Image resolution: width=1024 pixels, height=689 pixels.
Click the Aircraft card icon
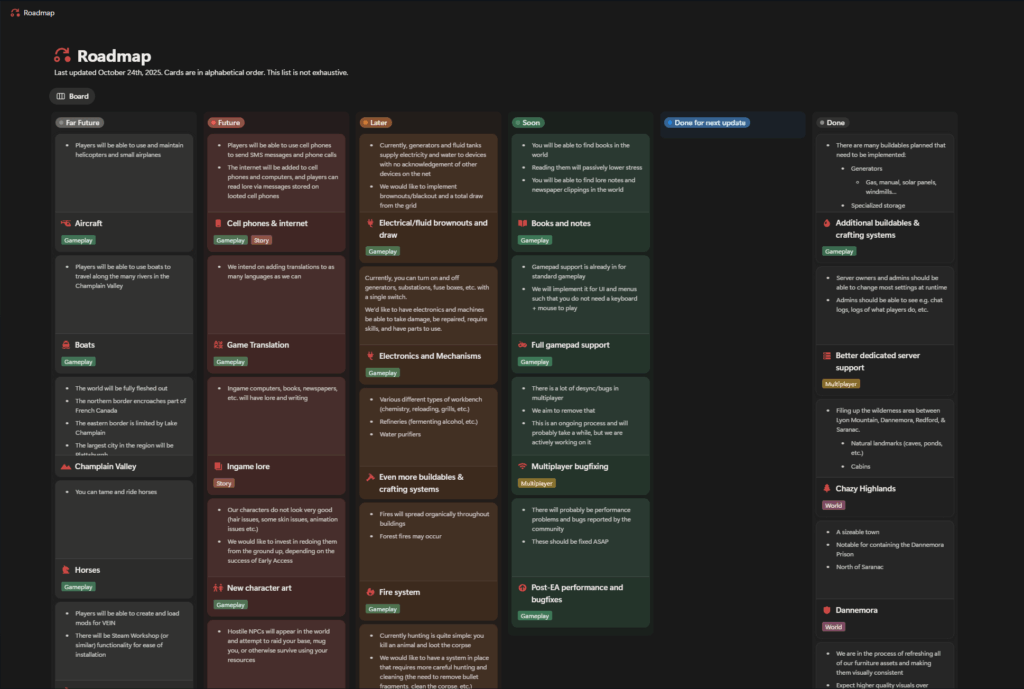pyautogui.click(x=66, y=223)
